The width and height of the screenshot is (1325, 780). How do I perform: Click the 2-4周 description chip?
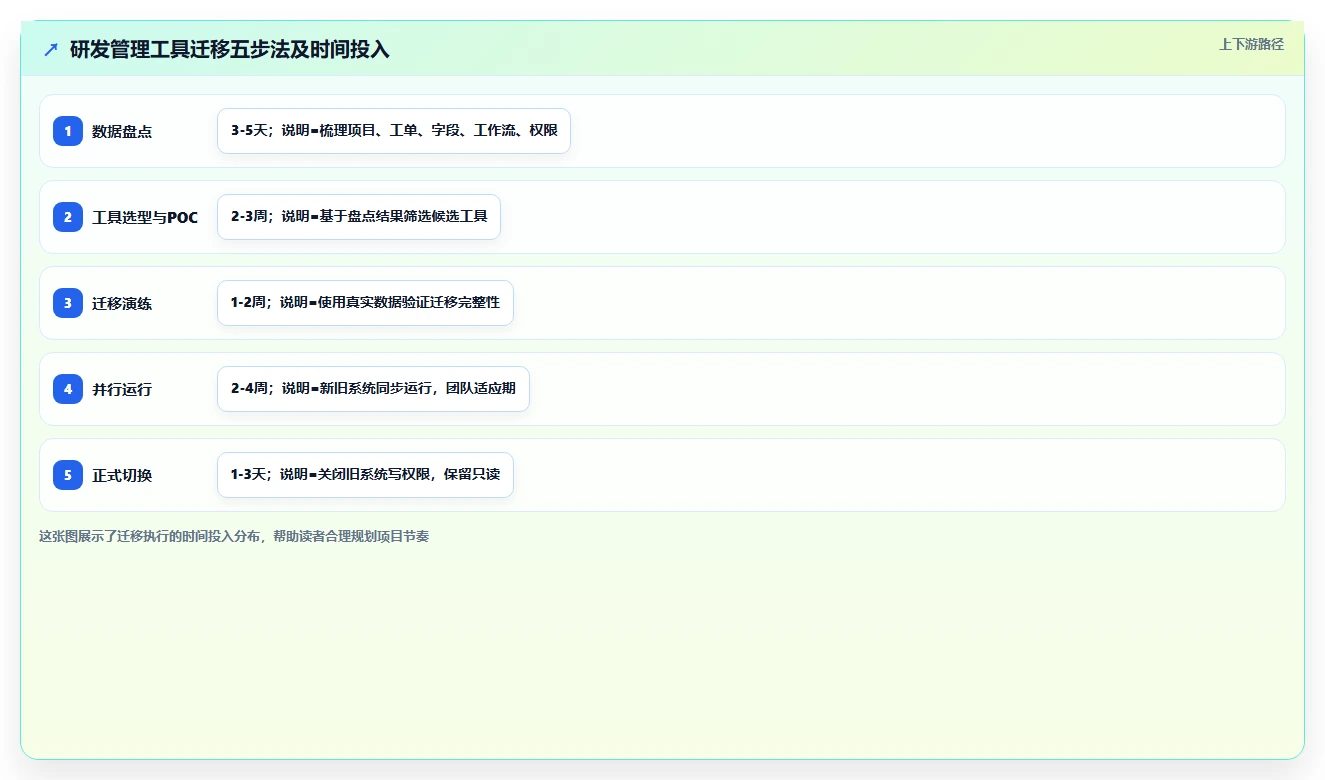373,389
